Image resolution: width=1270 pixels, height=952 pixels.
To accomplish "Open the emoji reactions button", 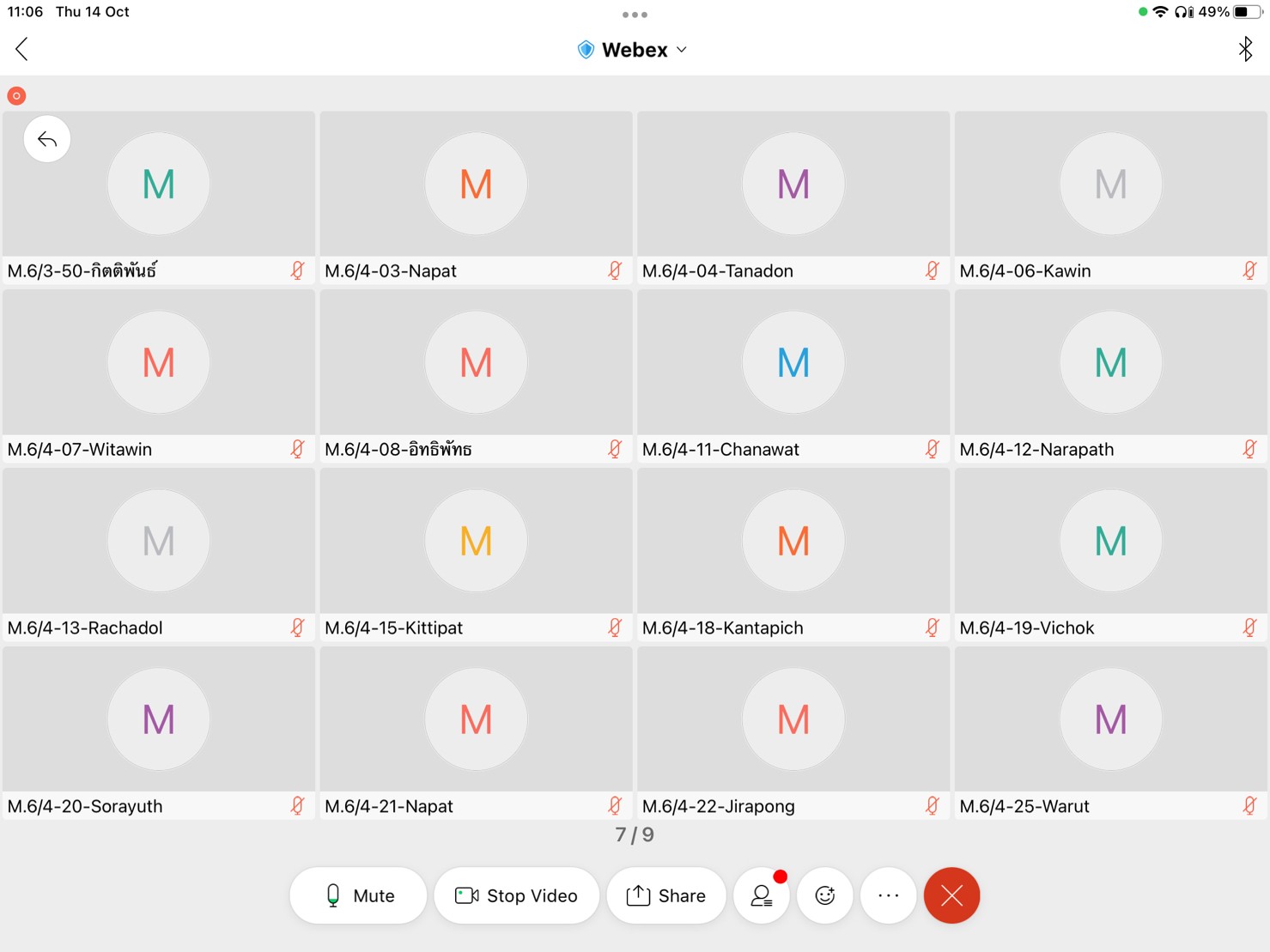I will click(x=824, y=895).
